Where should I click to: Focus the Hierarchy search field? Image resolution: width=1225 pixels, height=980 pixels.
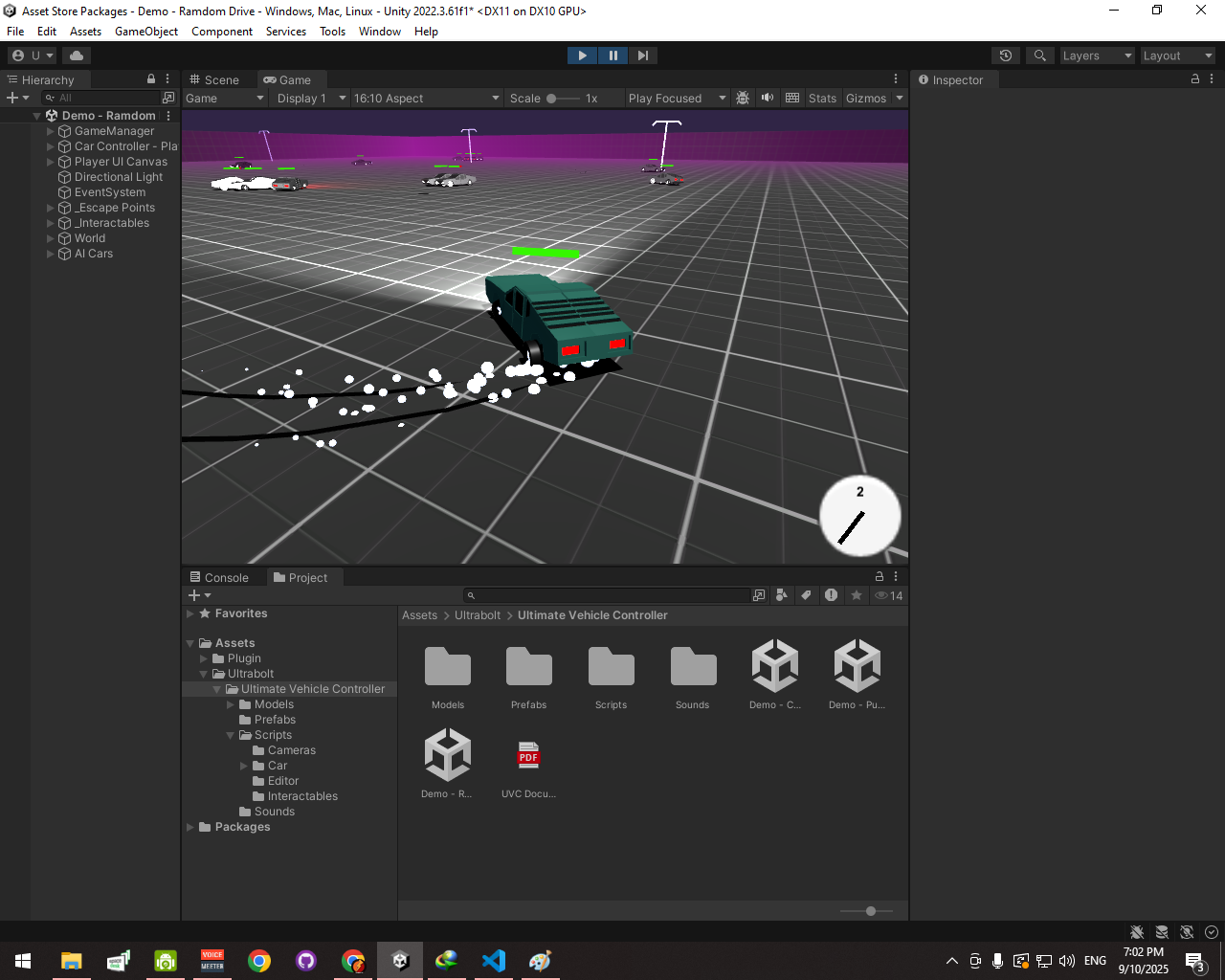click(101, 98)
